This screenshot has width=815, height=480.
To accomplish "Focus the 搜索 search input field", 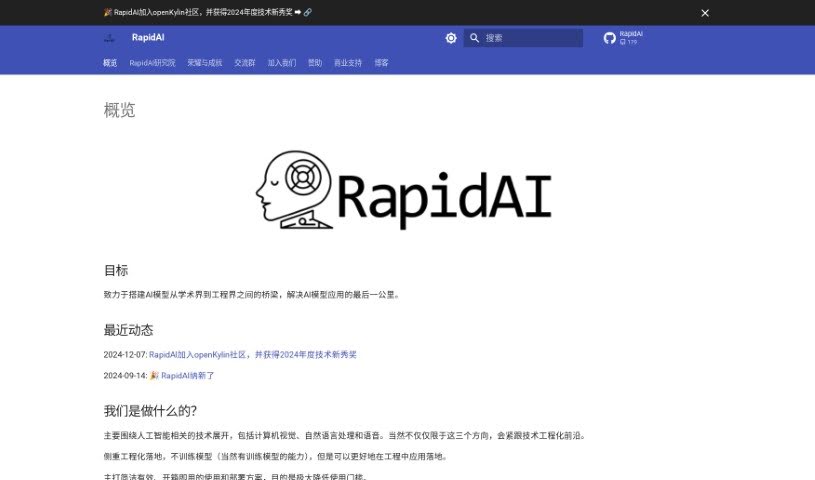I will (523, 38).
